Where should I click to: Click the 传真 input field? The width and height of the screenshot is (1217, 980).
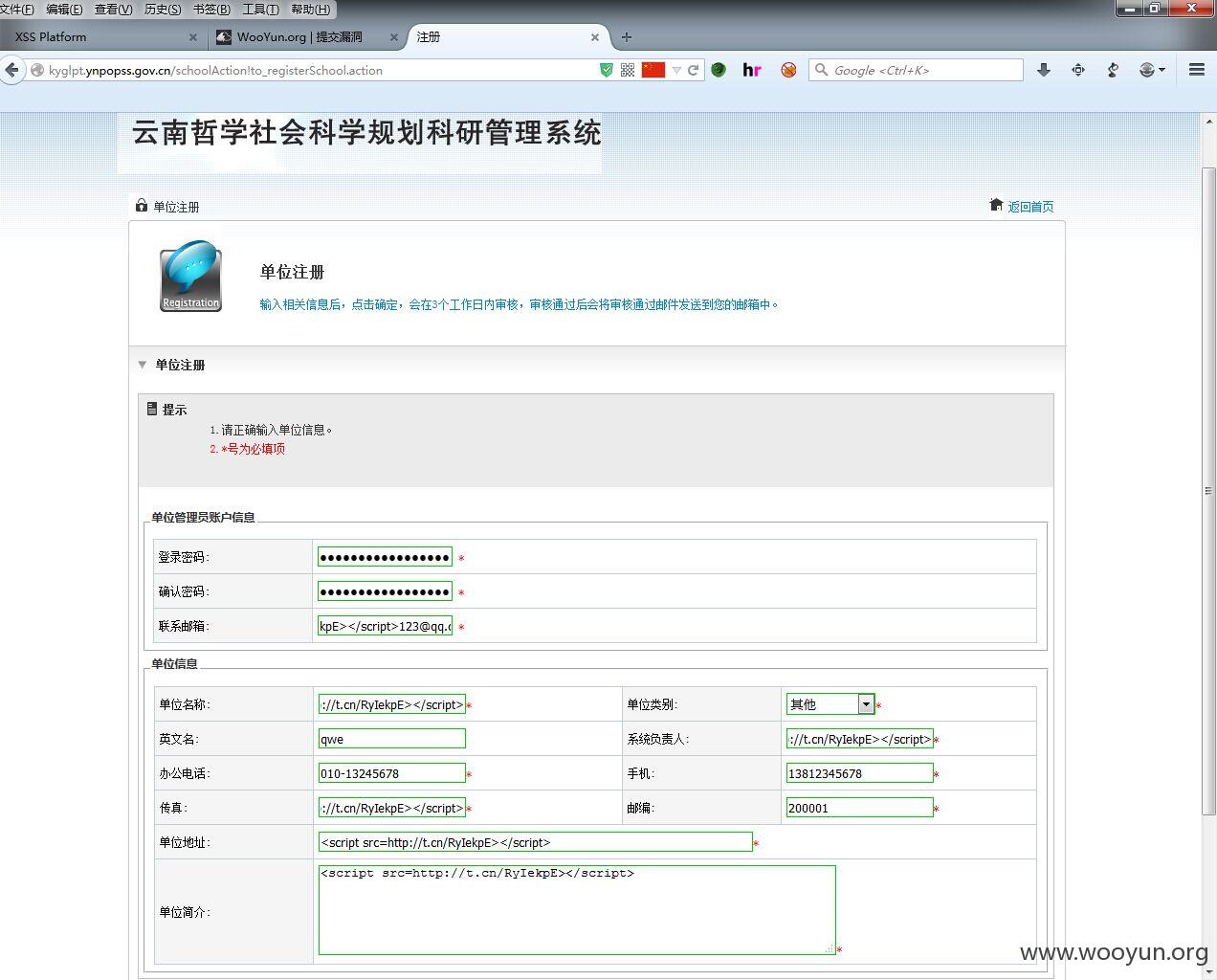392,808
